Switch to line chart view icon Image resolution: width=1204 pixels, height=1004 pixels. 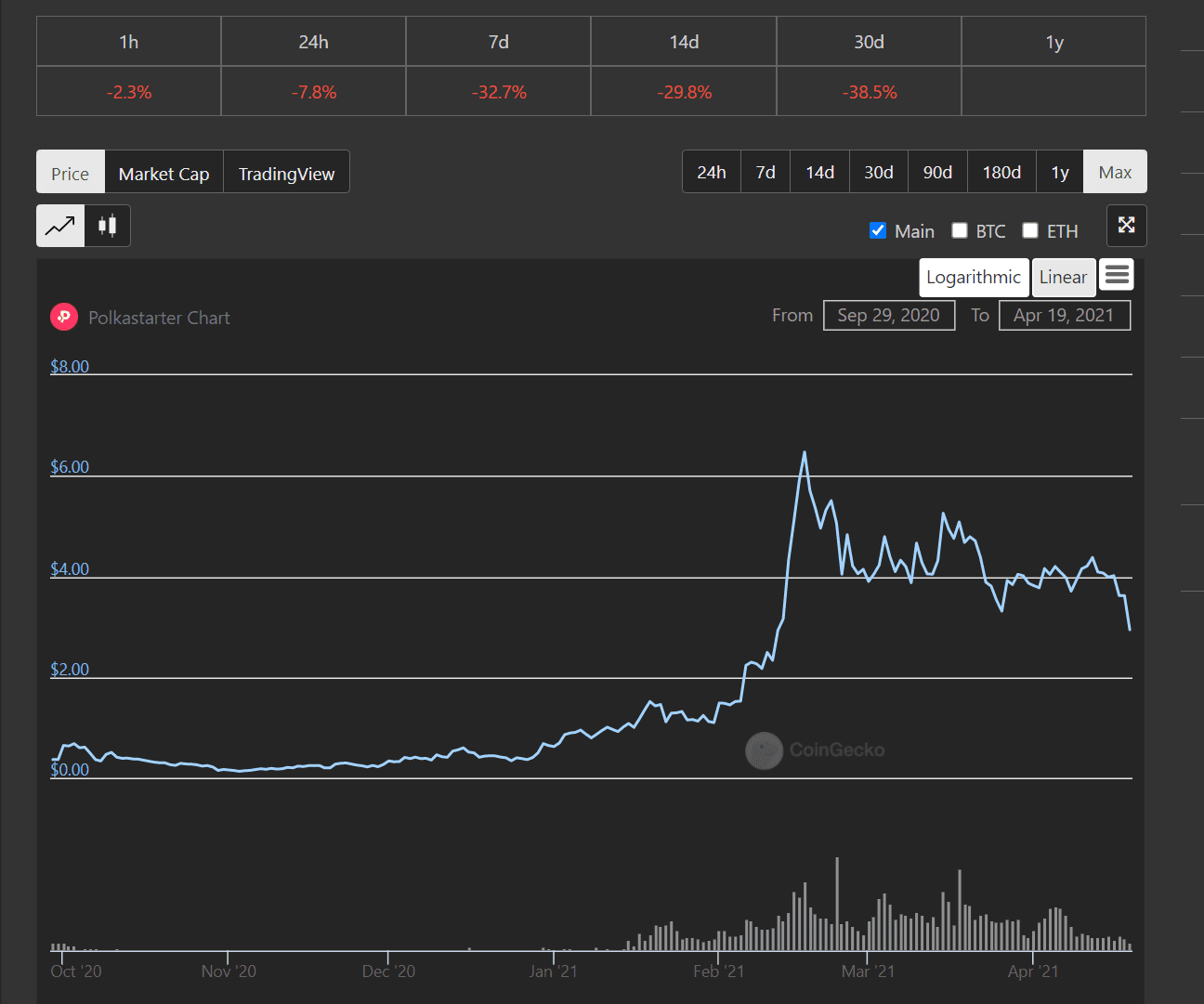point(60,226)
